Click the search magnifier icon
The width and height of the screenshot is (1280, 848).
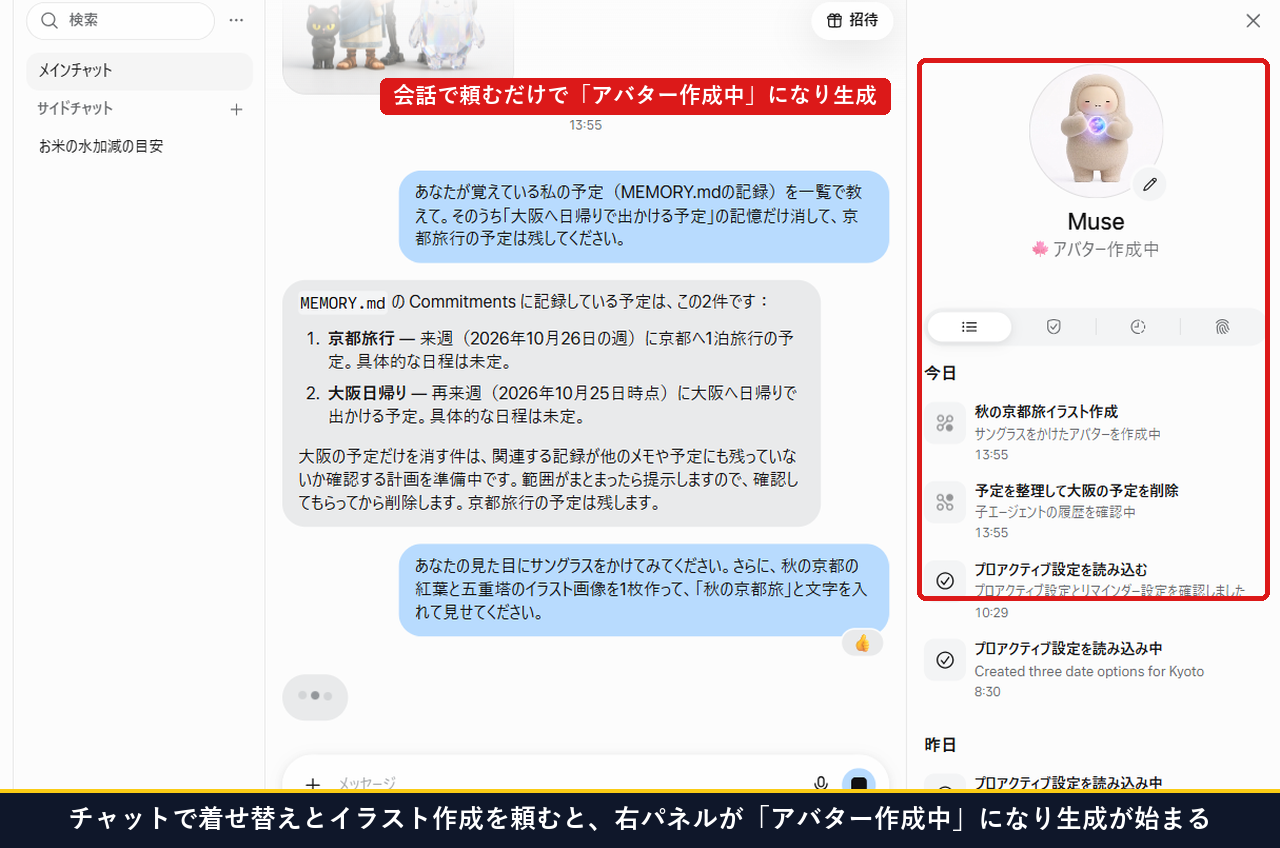pos(49,20)
